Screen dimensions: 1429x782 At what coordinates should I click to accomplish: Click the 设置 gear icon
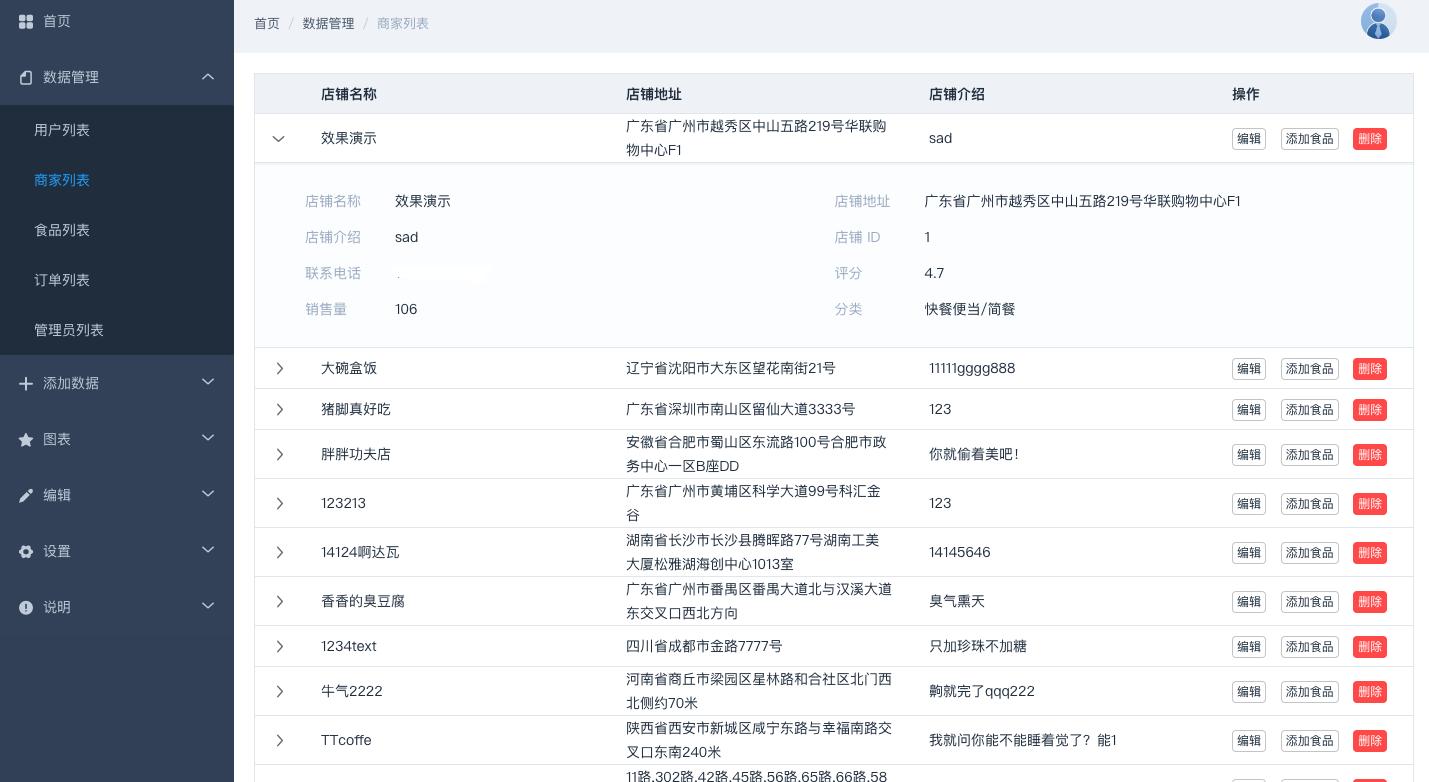(x=26, y=551)
